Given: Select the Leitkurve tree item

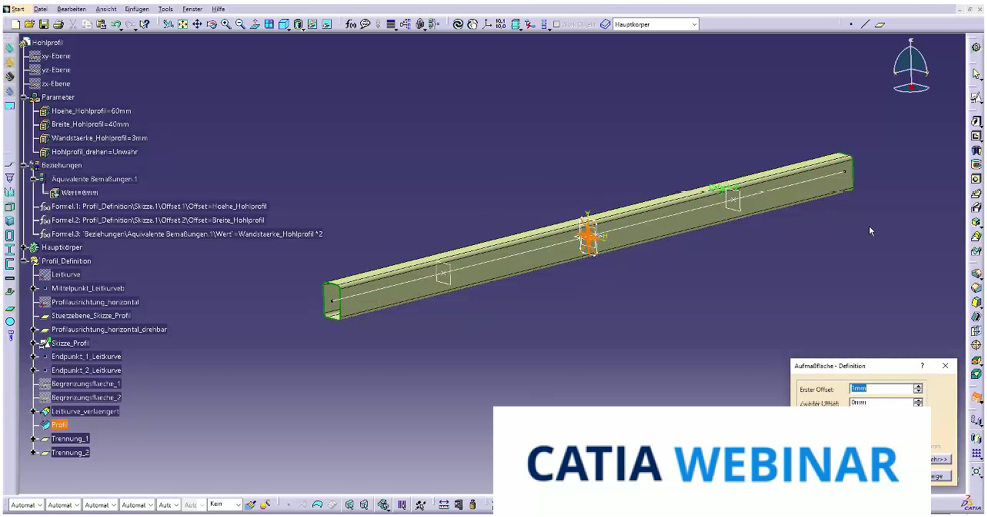Looking at the screenshot, I should 65,275.
